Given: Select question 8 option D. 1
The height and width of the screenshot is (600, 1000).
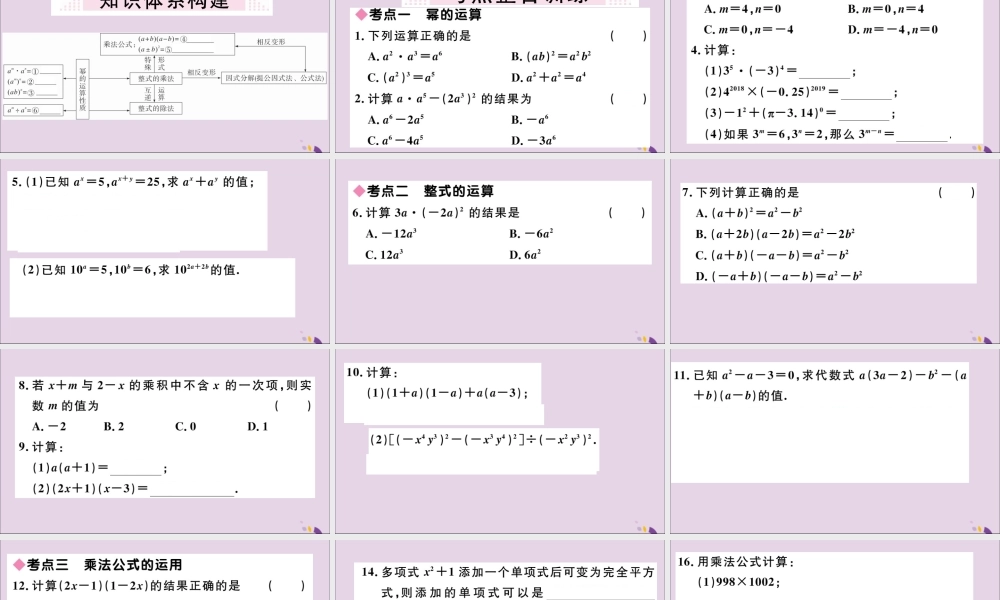Looking at the screenshot, I should click(257, 427).
